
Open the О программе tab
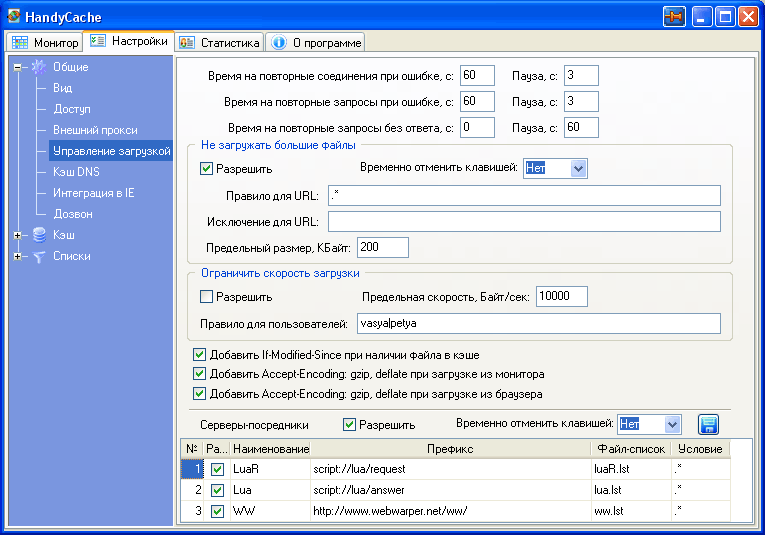(x=316, y=42)
